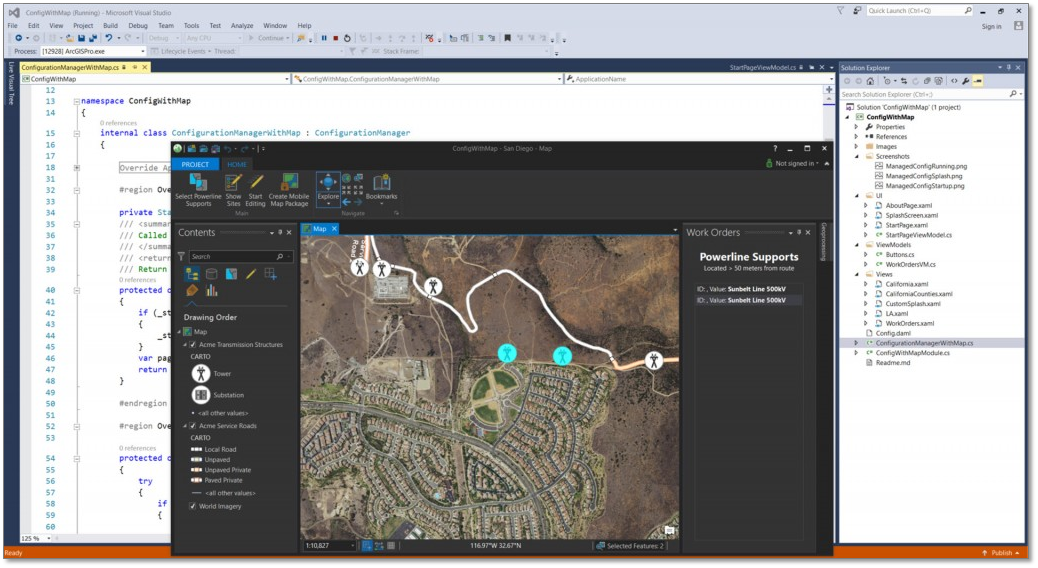Stop debugging with red square button

pos(336,38)
